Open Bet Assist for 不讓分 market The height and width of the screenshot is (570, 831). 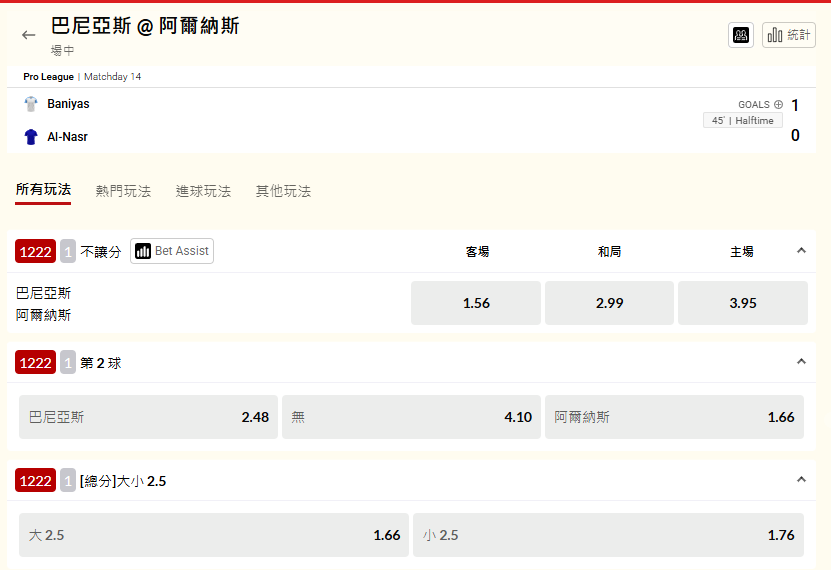click(172, 251)
